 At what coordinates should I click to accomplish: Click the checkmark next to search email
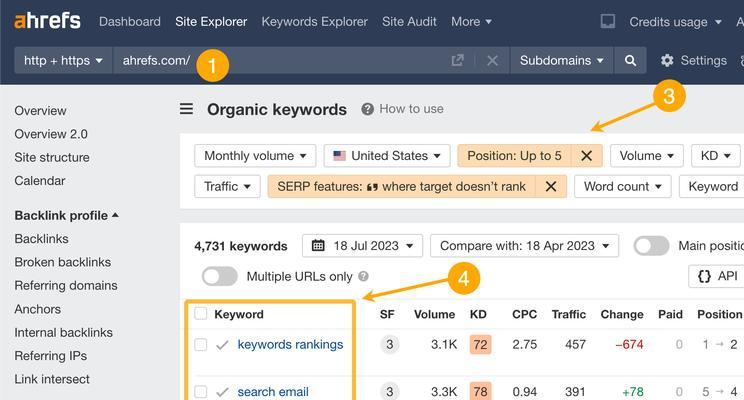pyautogui.click(x=222, y=392)
